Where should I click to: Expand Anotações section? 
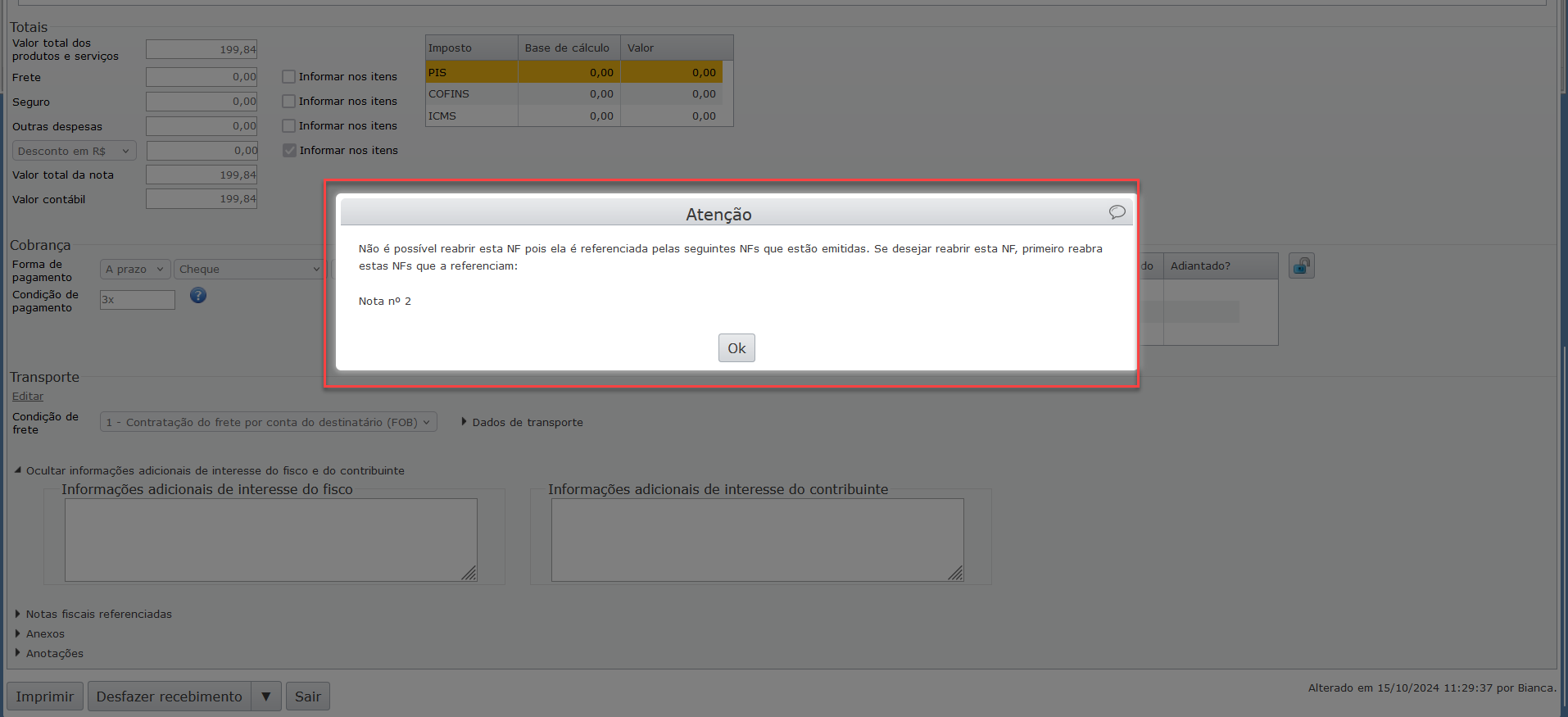pos(49,654)
